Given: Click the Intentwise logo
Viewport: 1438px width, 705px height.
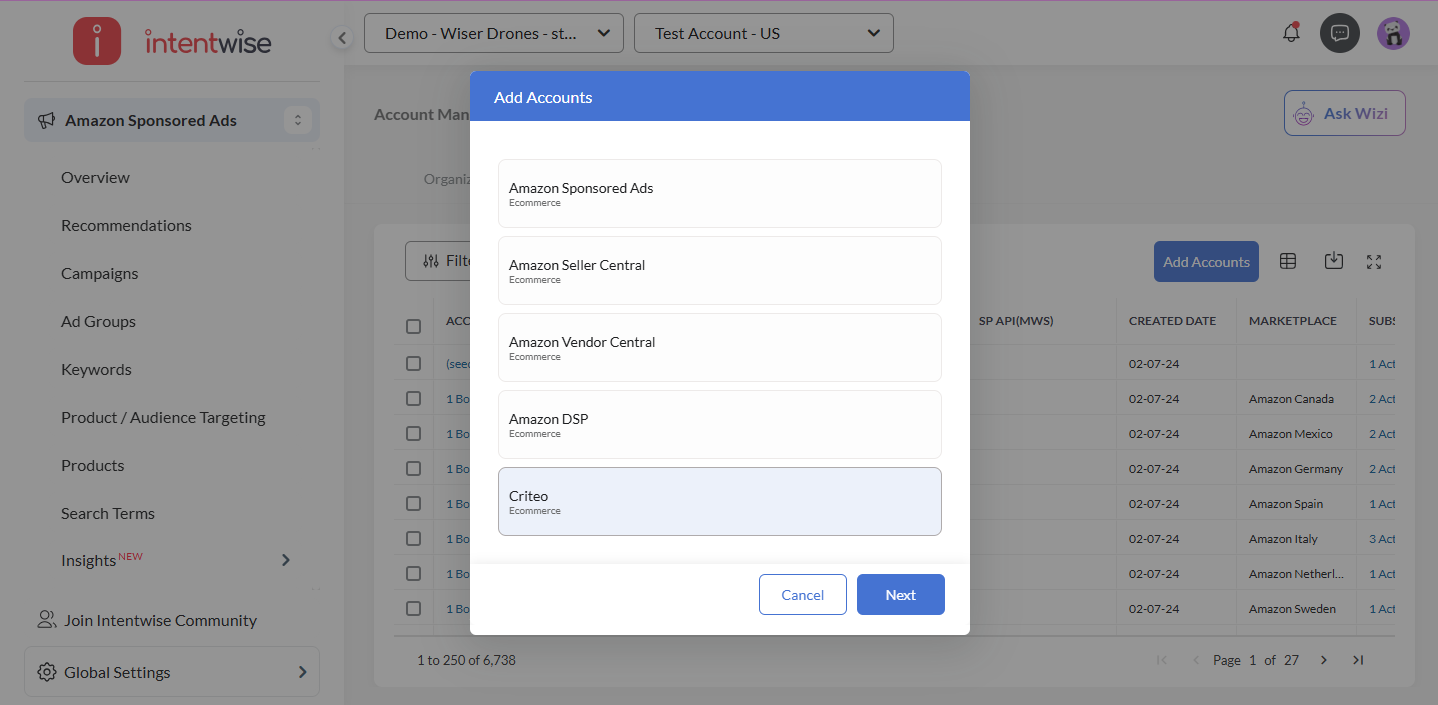Looking at the screenshot, I should 172,41.
